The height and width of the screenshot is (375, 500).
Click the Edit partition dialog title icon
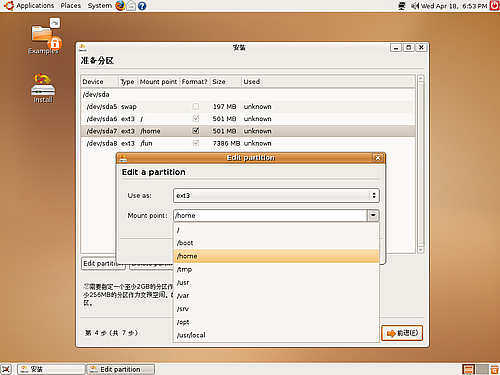(123, 158)
